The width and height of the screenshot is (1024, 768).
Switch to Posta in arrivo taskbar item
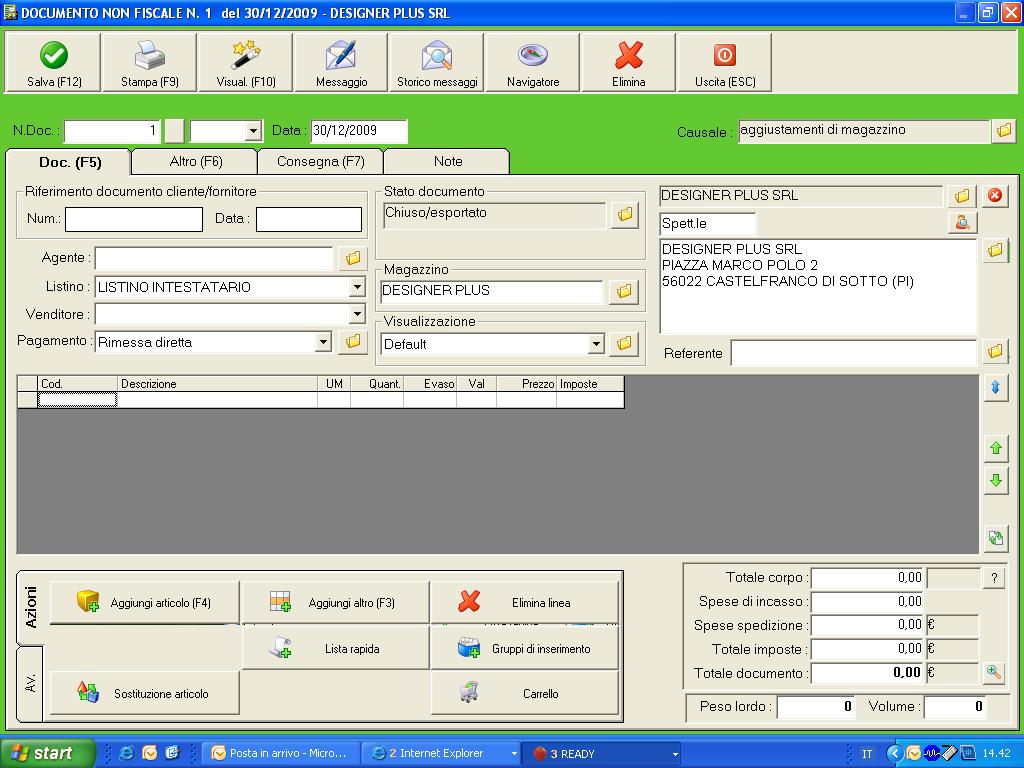pyautogui.click(x=280, y=753)
